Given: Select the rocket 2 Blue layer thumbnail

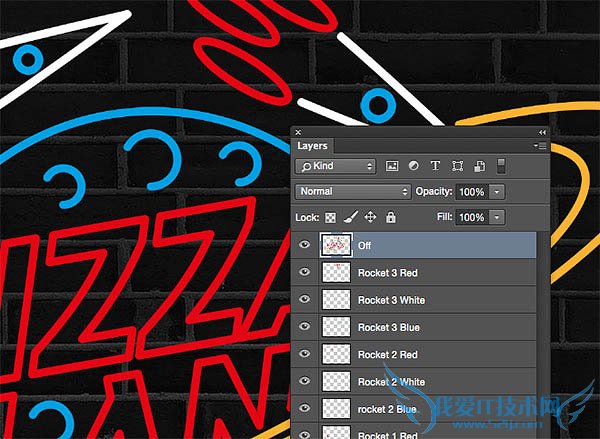Looking at the screenshot, I should [336, 409].
